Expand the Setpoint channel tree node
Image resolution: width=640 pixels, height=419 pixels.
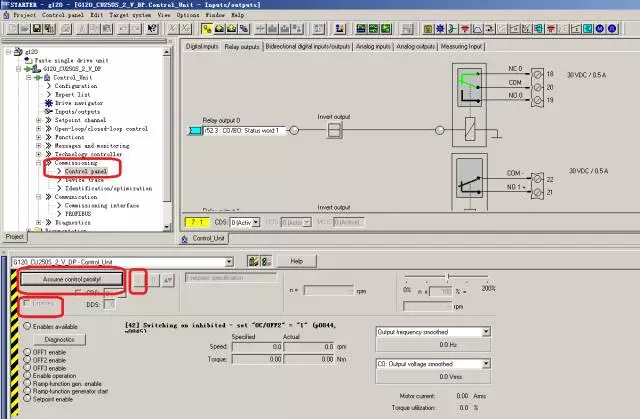tap(39, 119)
